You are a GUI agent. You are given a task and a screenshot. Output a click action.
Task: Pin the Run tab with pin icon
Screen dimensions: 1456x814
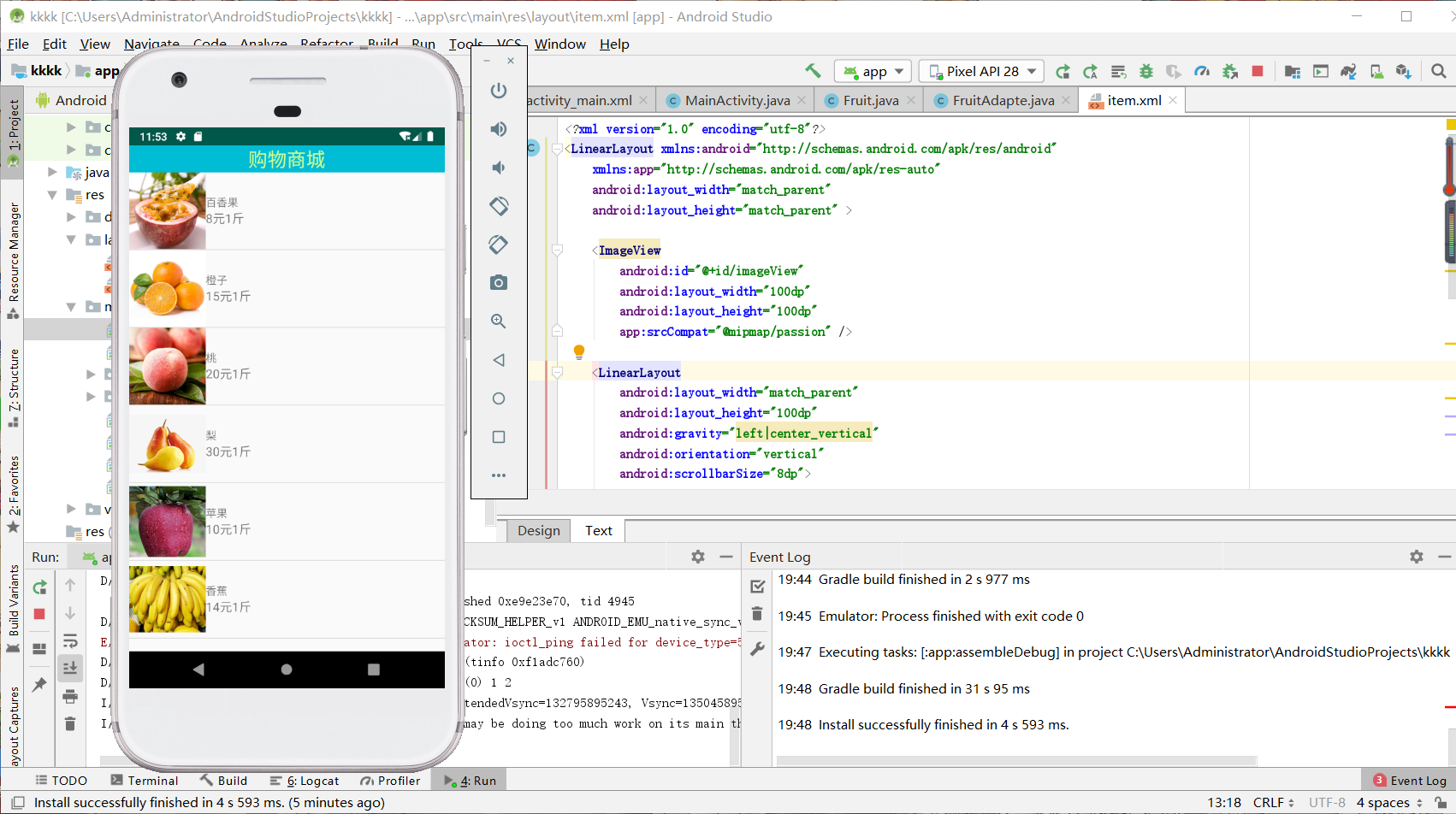pos(39,685)
